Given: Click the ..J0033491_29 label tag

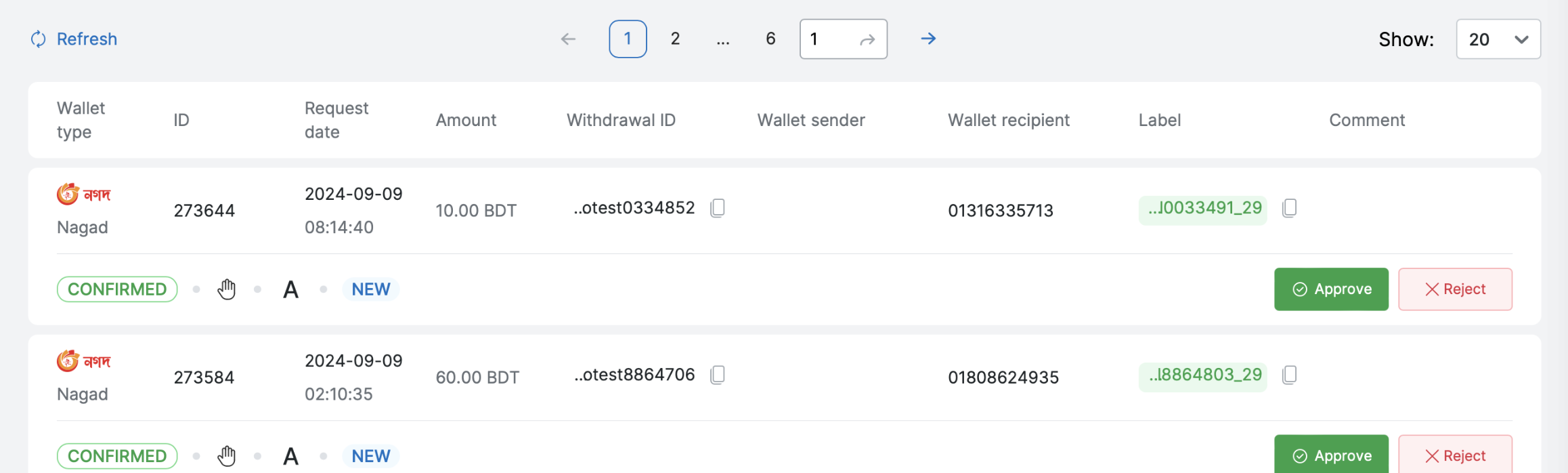Looking at the screenshot, I should point(1203,208).
